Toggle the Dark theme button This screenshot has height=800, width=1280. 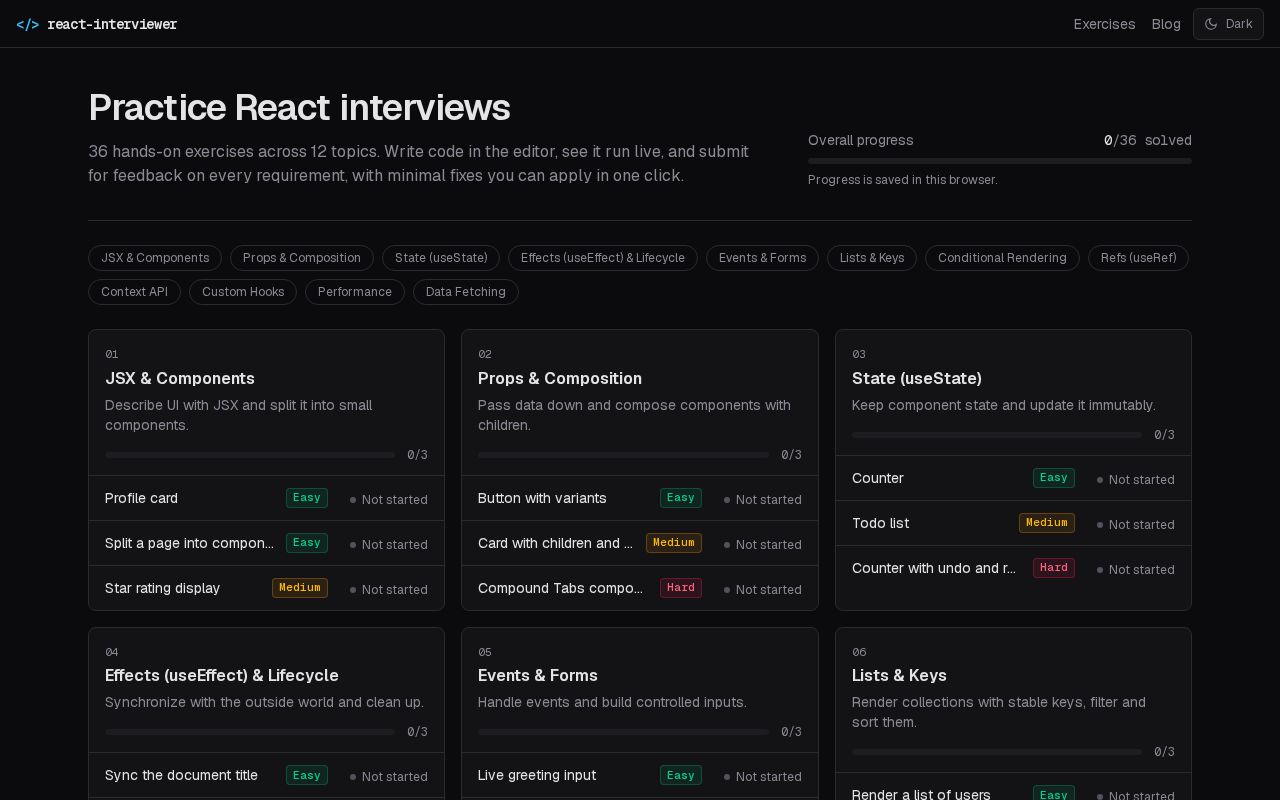1228,24
